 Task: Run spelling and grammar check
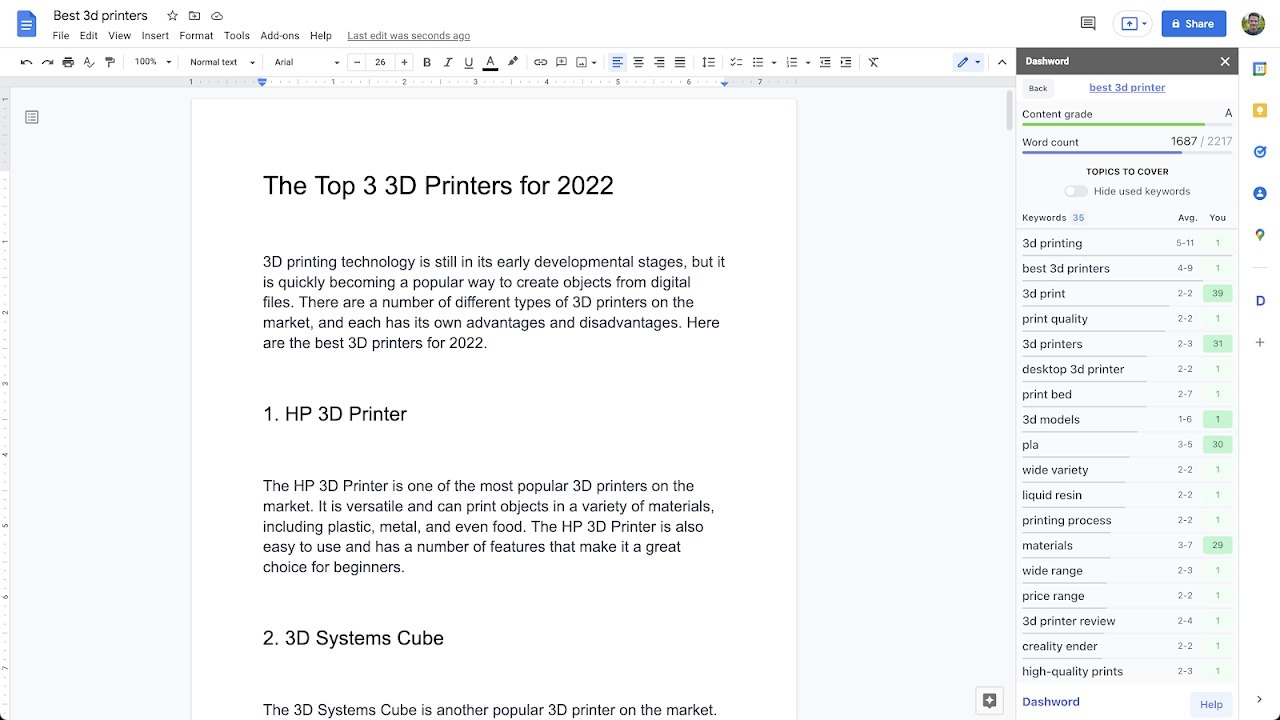[89, 62]
